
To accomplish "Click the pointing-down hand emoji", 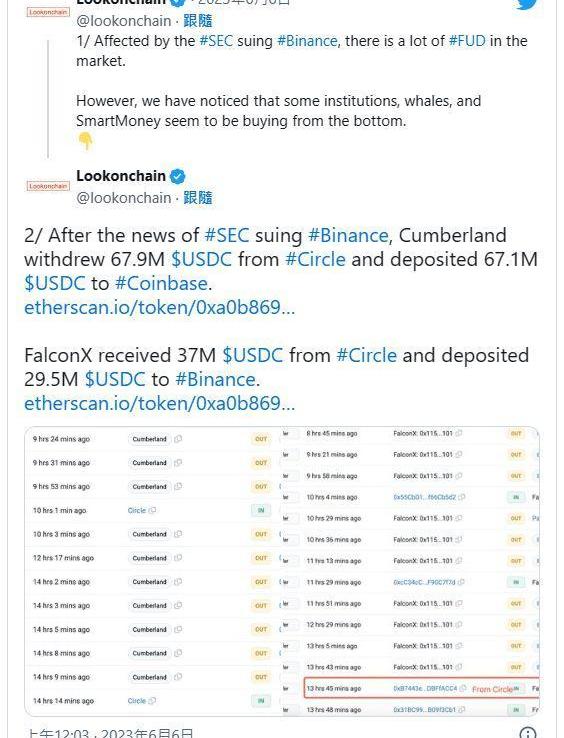I will (86, 141).
